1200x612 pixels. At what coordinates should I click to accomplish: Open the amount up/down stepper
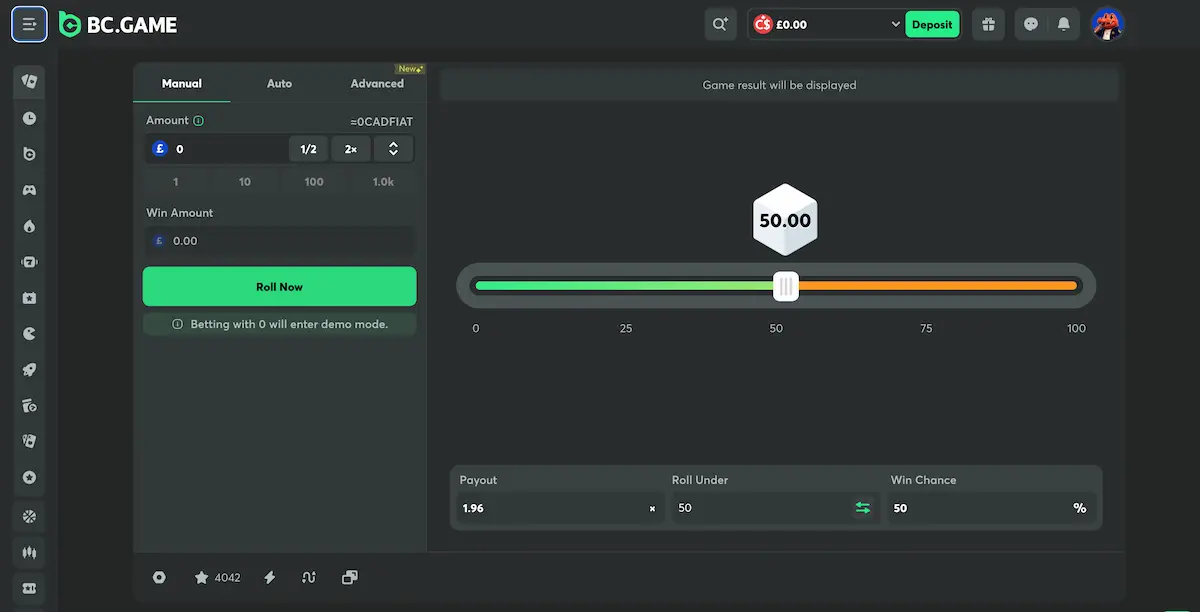[393, 149]
